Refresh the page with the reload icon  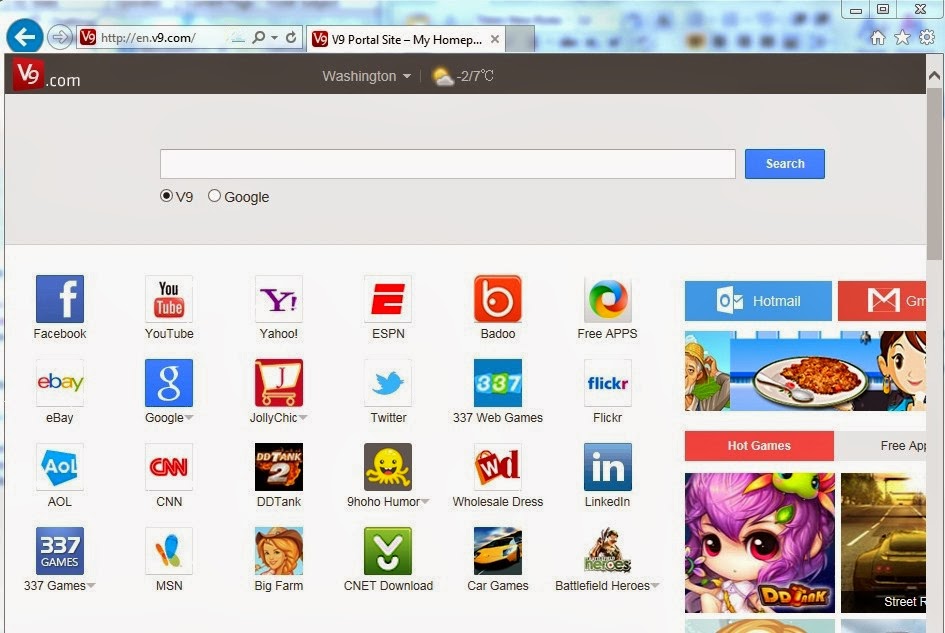[291, 37]
